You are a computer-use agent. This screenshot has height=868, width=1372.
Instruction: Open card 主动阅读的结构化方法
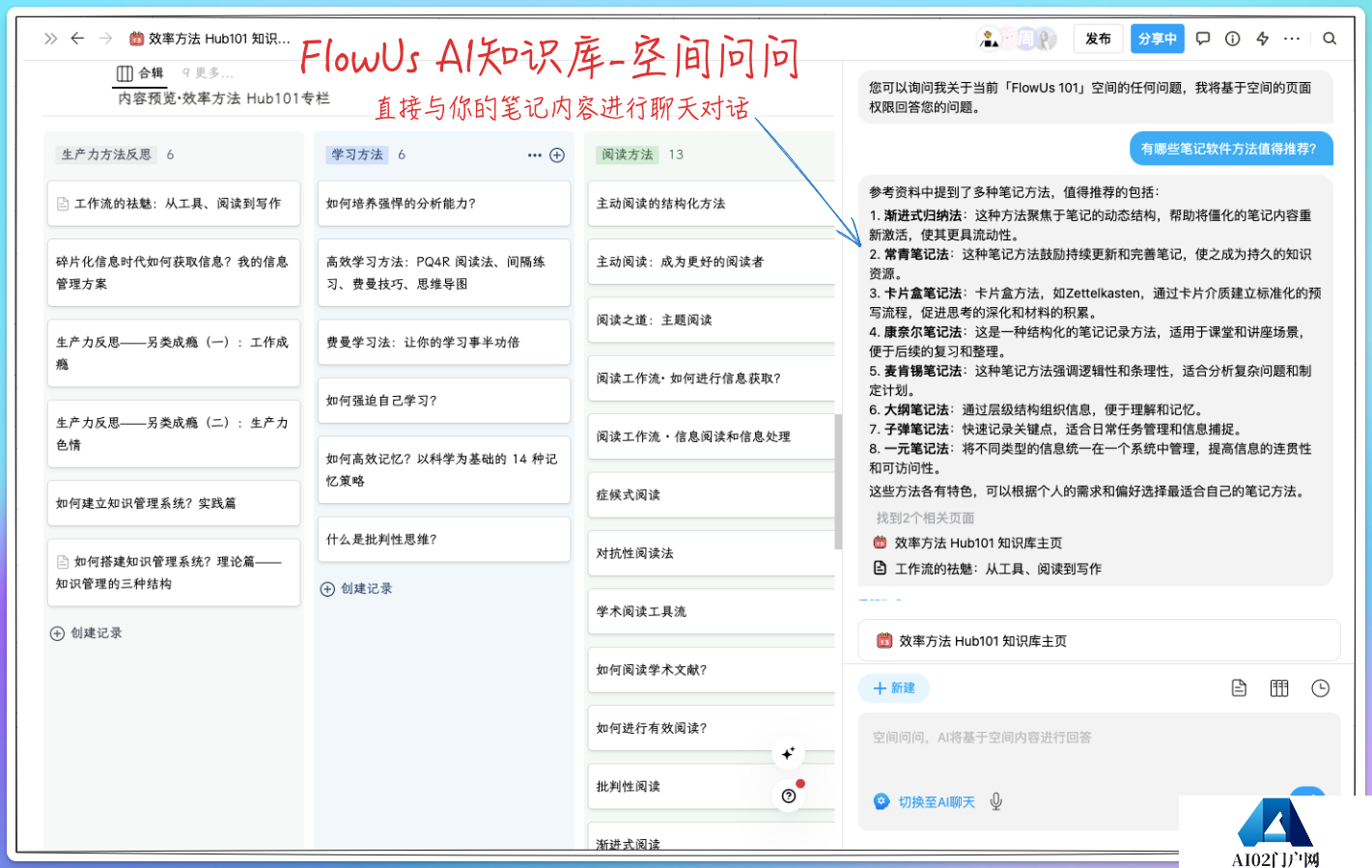tap(712, 204)
